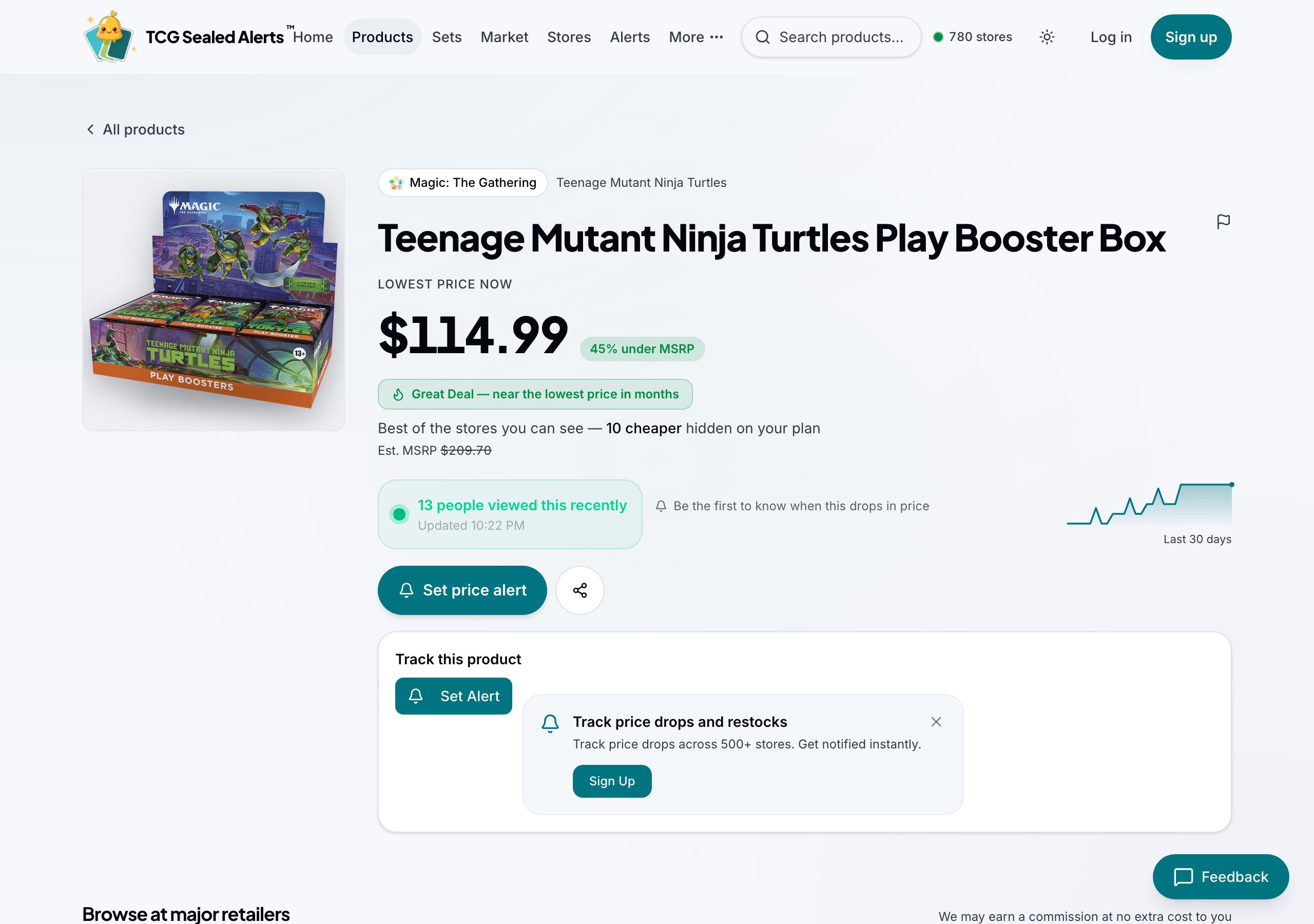Click the Set price alert button
The height and width of the screenshot is (924, 1314).
[462, 590]
